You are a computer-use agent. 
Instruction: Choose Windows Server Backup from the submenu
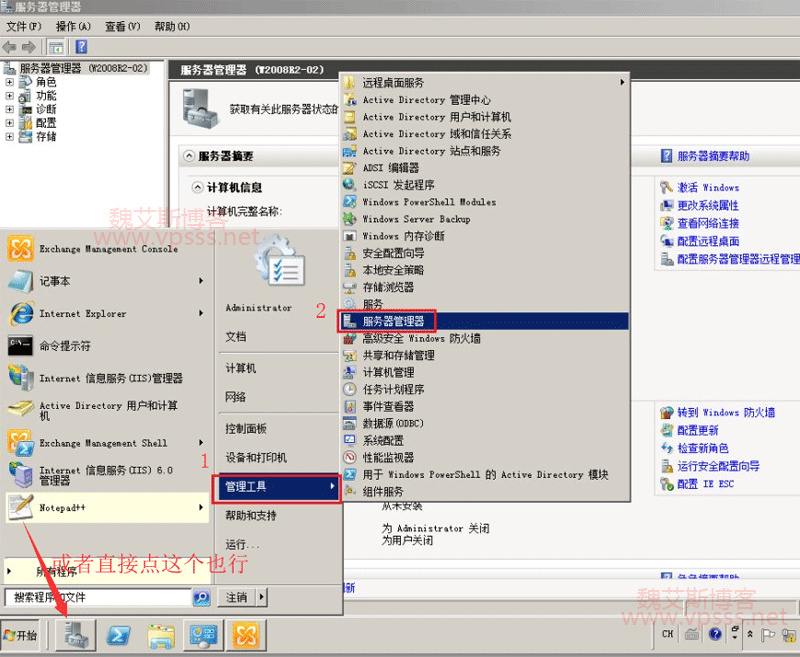(x=415, y=219)
